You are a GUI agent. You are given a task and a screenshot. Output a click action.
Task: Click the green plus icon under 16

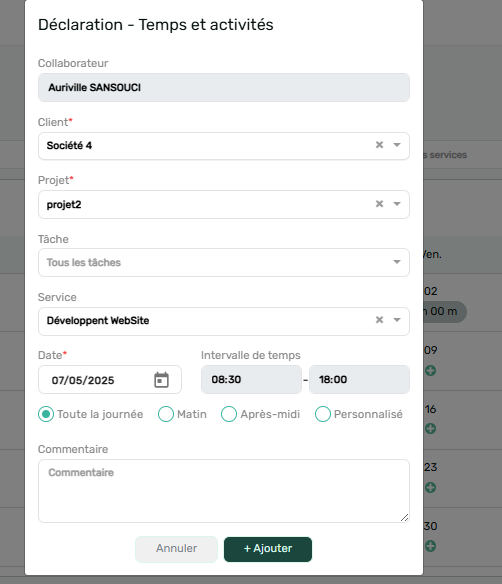(430, 429)
